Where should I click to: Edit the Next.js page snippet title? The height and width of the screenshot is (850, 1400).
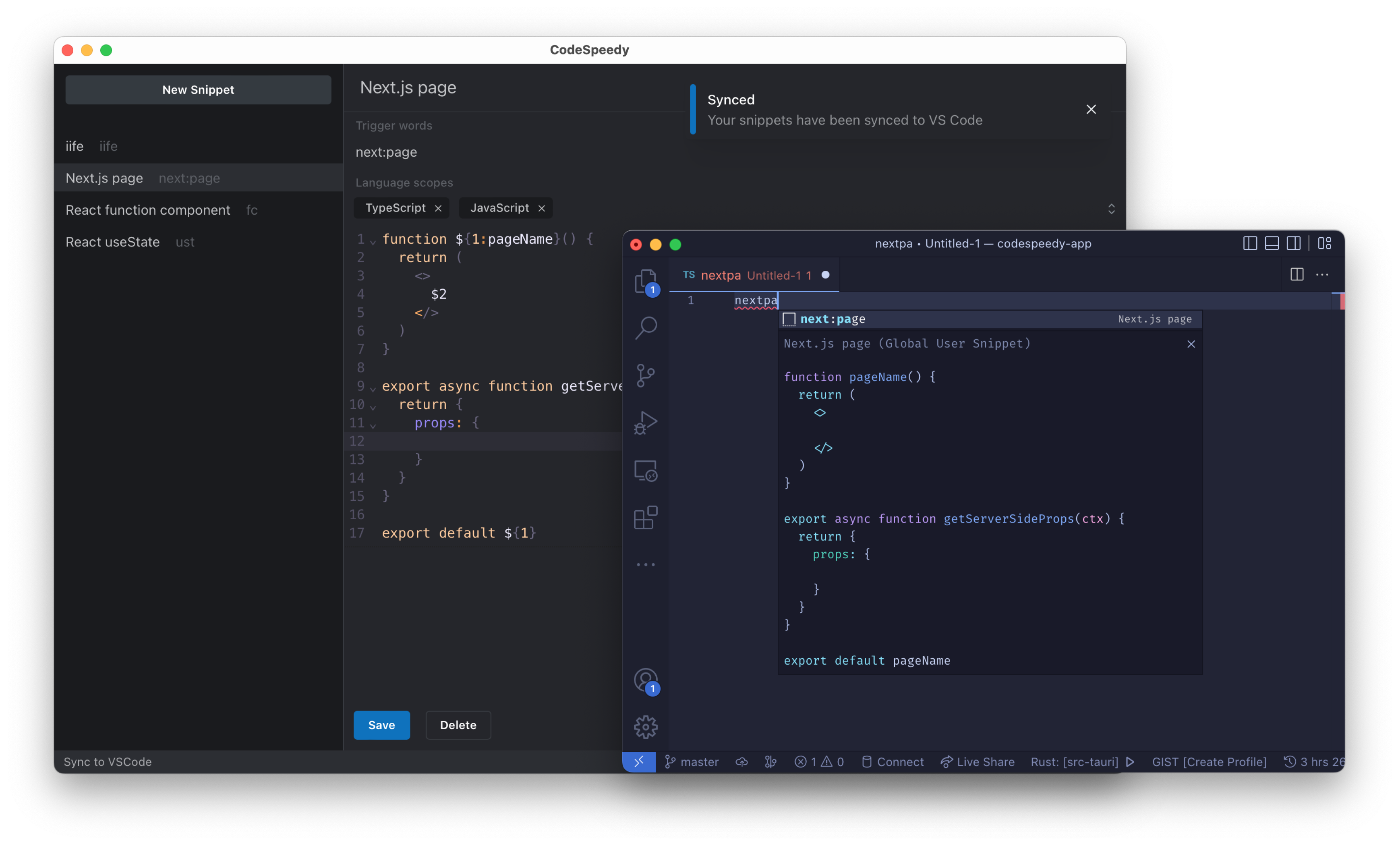pyautogui.click(x=408, y=87)
